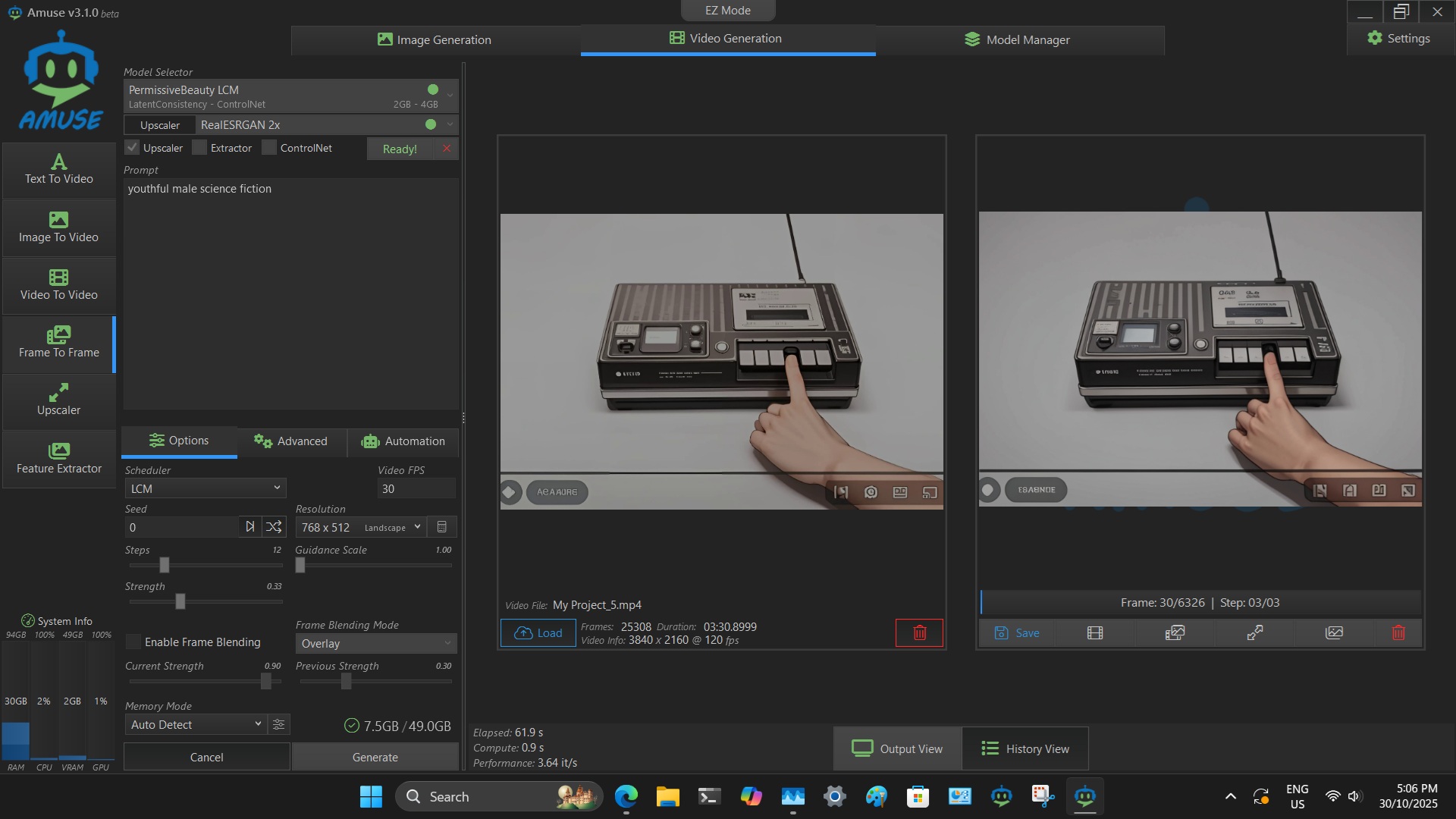This screenshot has height=819, width=1456.
Task: Open the memory mode settings icon
Action: (278, 724)
